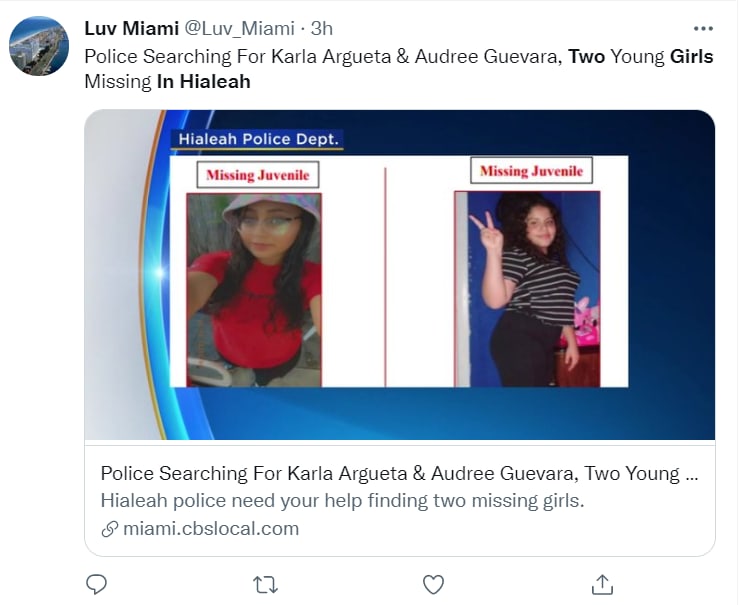739x605 pixels.
Task: Click the reply speech bubble icon
Action: click(x=97, y=584)
